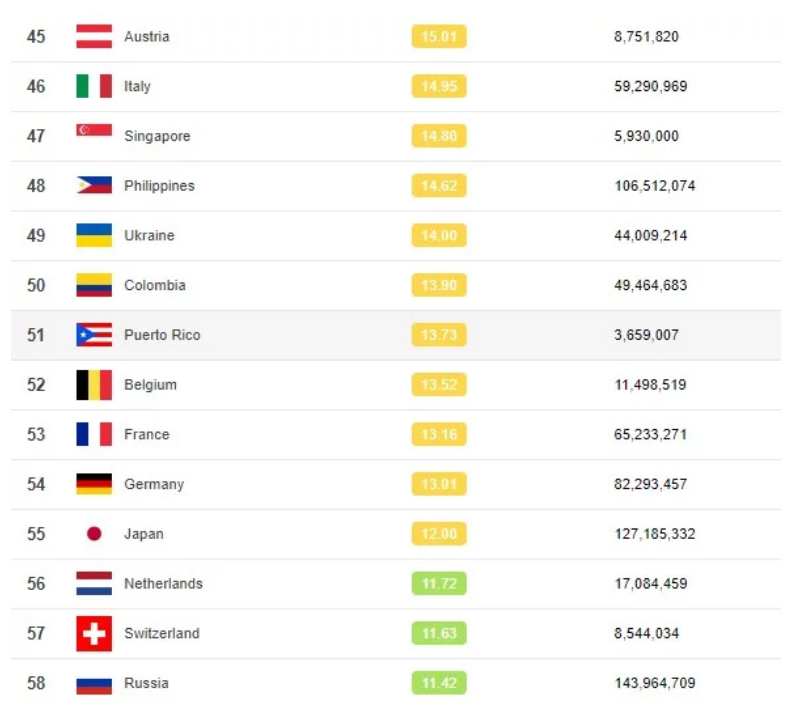Image resolution: width=794 pixels, height=713 pixels.
Task: Click the green 11.72 score badge
Action: (439, 584)
